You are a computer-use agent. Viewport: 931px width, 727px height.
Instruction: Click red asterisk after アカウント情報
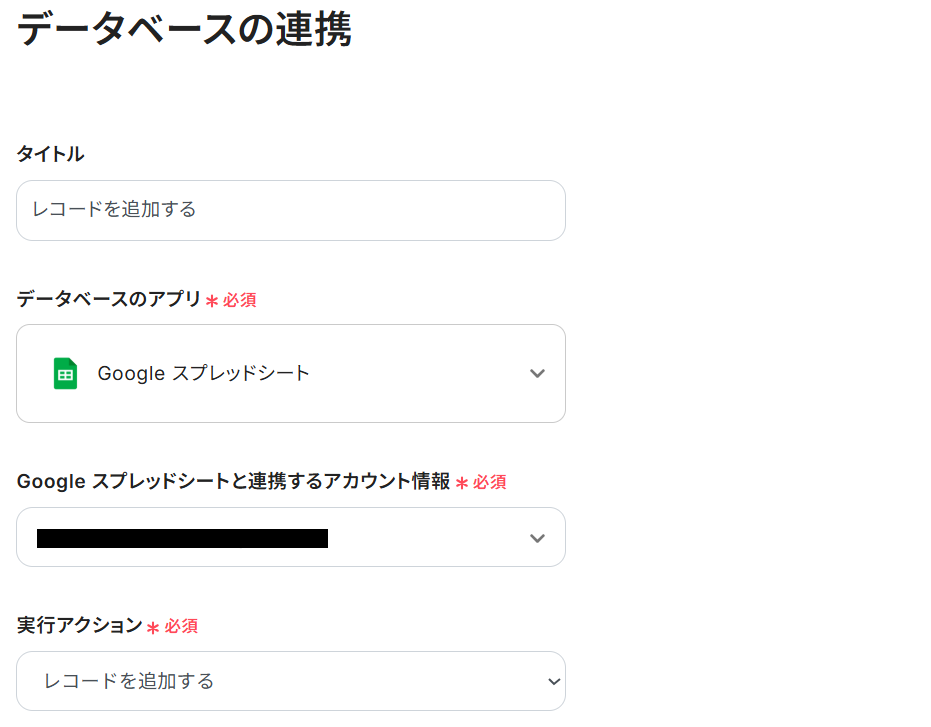click(x=462, y=483)
